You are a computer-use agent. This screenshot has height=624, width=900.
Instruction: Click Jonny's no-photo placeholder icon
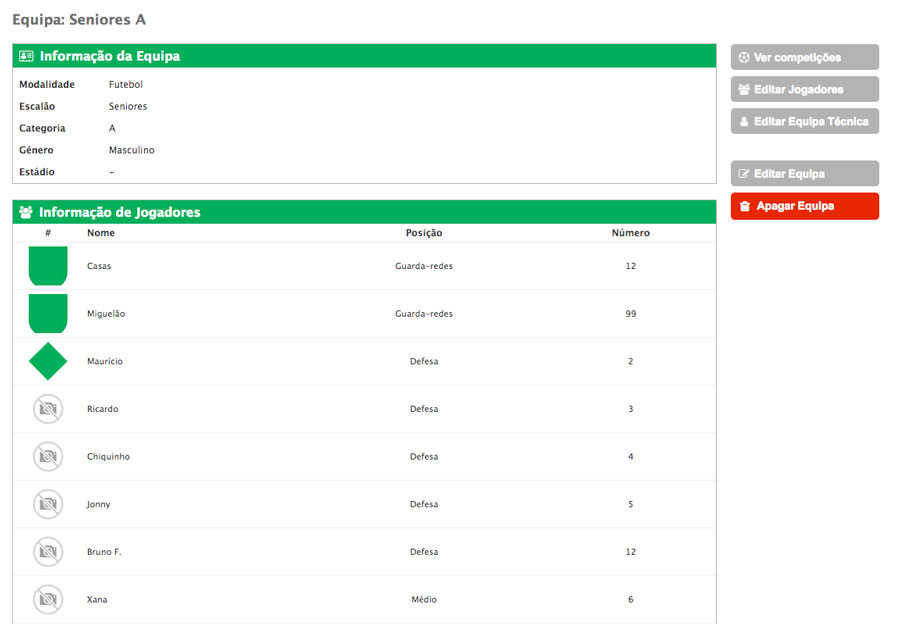(x=48, y=504)
